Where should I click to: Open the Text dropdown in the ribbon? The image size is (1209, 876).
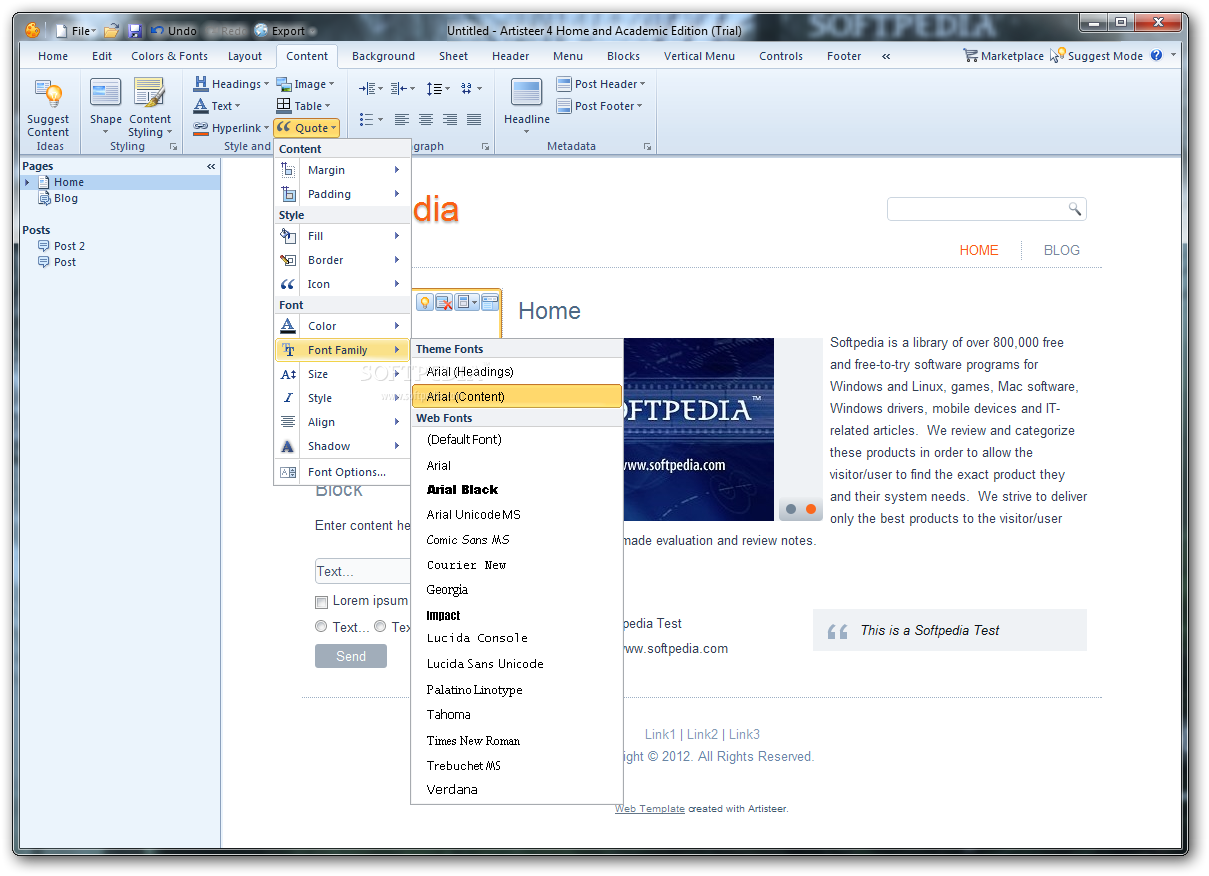point(218,106)
